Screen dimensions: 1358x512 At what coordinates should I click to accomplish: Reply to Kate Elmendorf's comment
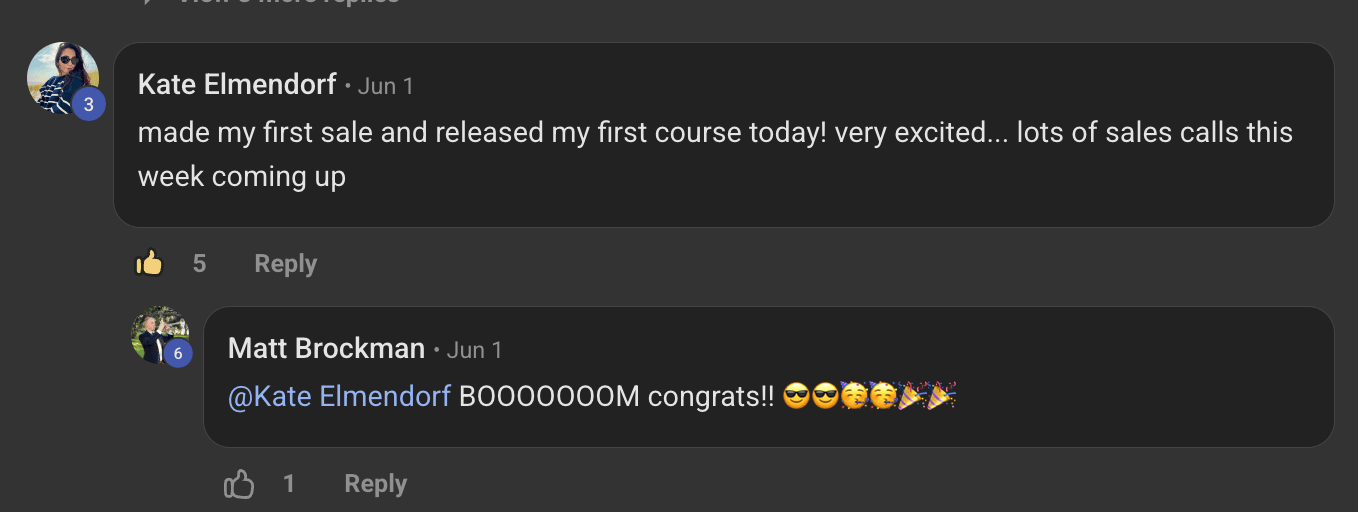click(x=285, y=263)
